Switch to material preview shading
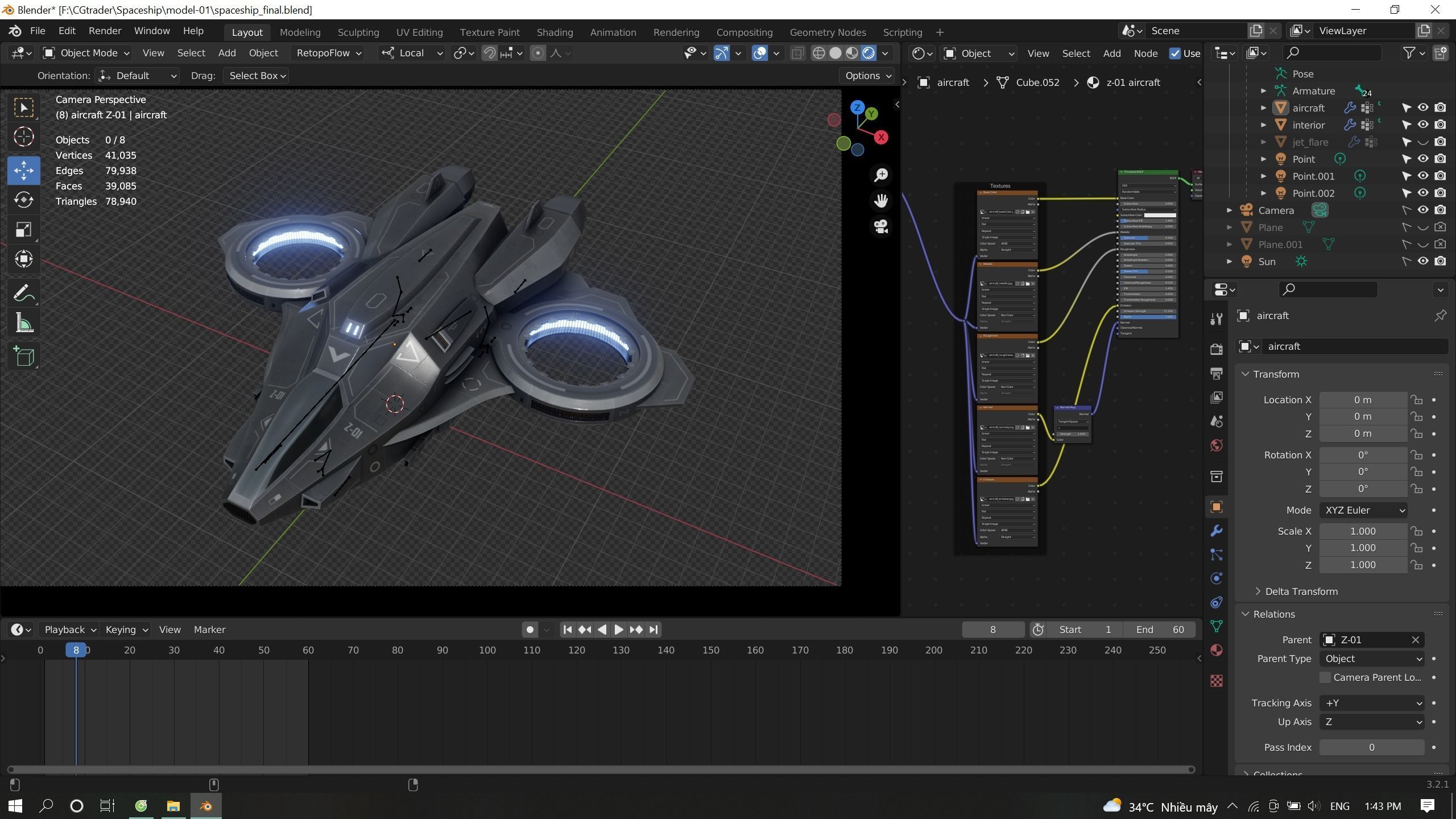The height and width of the screenshot is (819, 1456). point(852,53)
